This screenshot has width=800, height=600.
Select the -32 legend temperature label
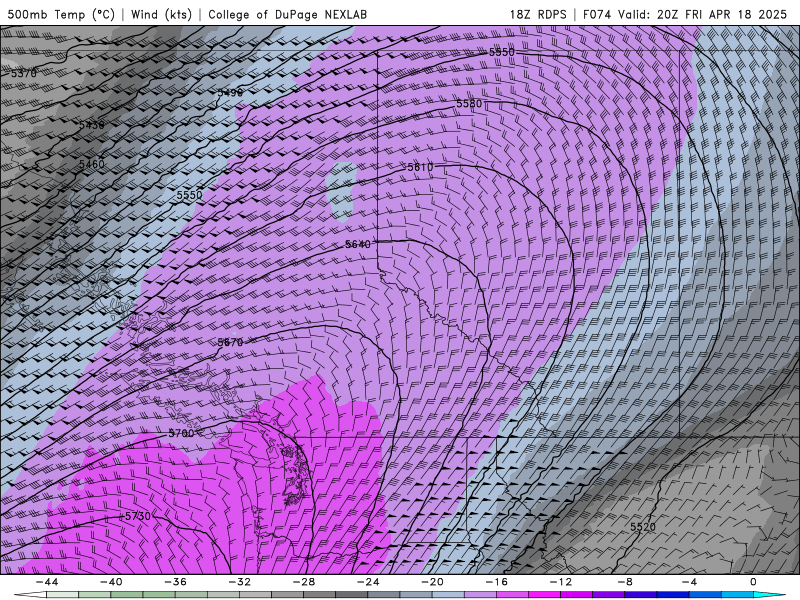coord(240,582)
